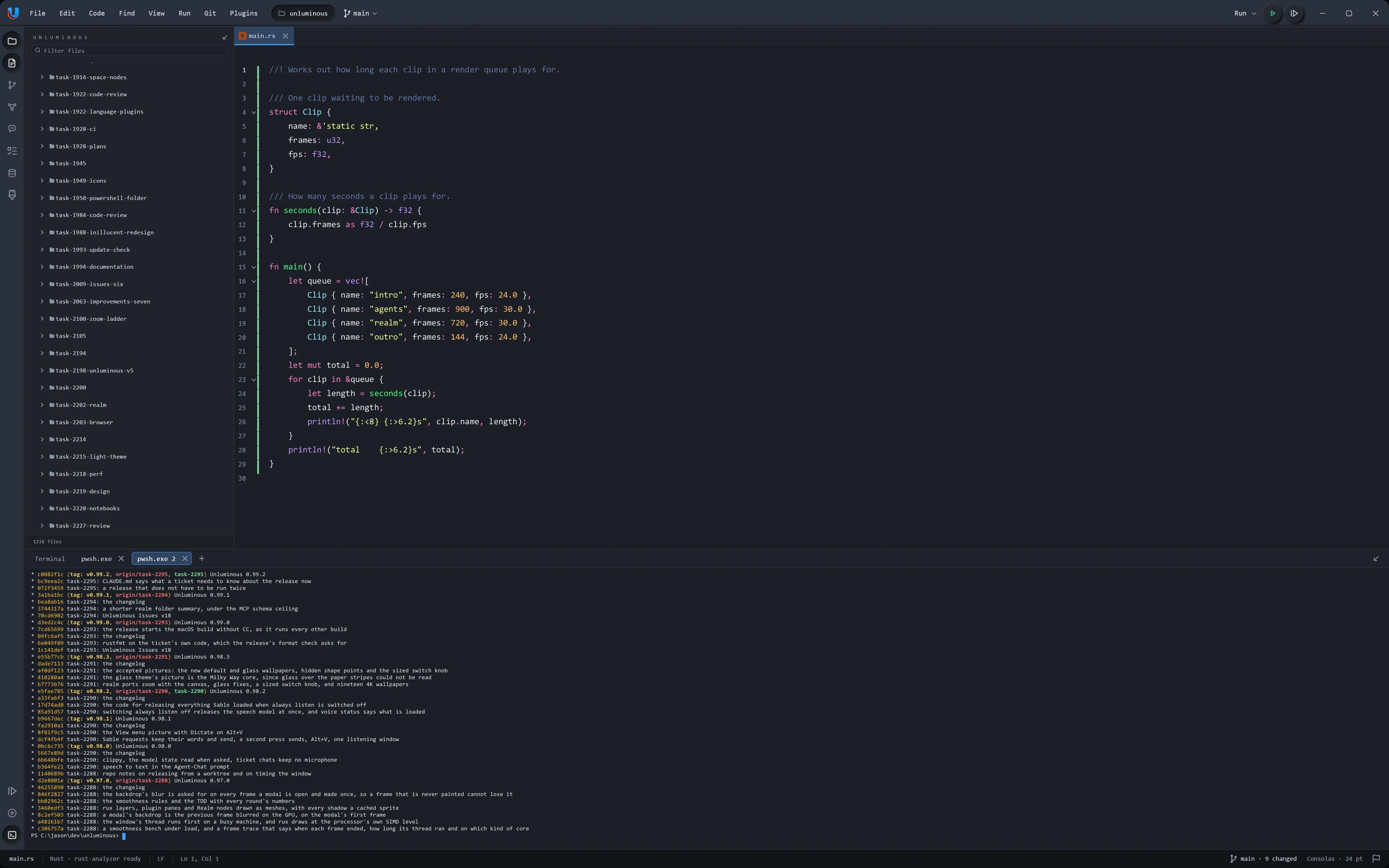Open the folder explorer in the activity bar
This screenshot has height=868, width=1389.
[x=12, y=41]
